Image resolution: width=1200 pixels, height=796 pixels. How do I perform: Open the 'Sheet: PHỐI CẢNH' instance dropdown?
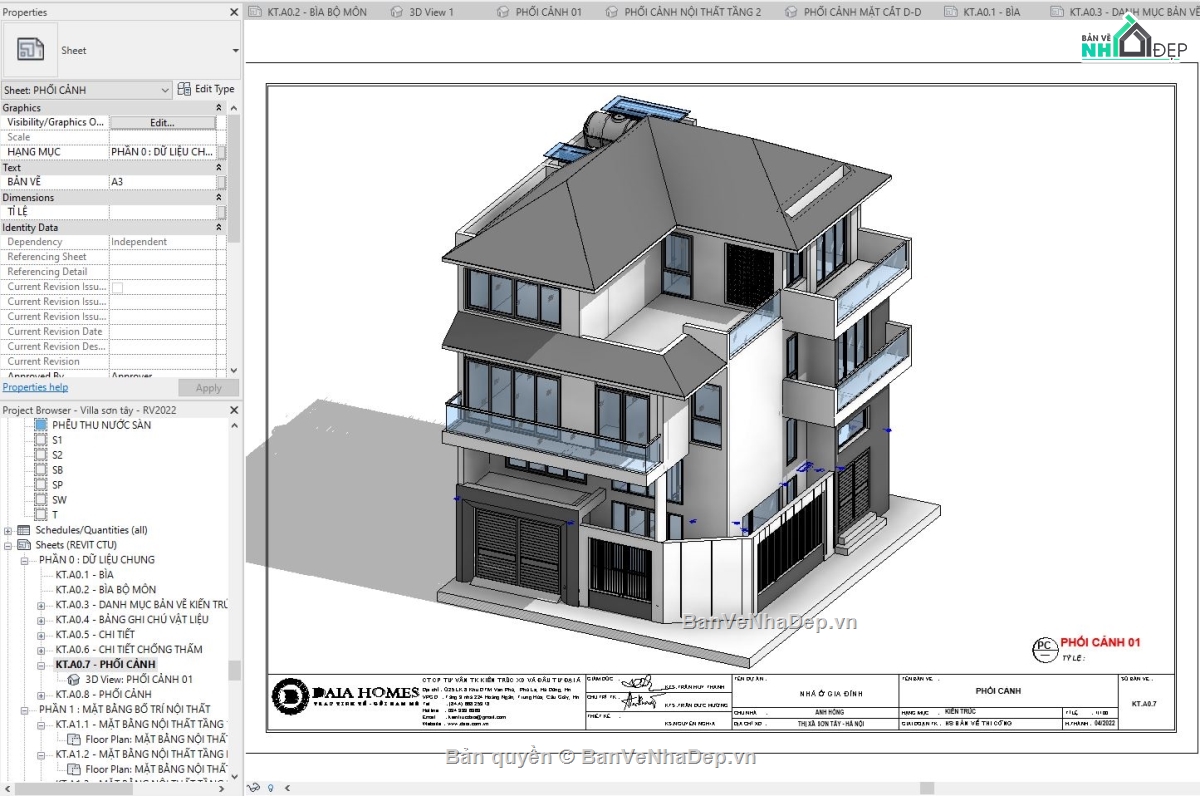pos(87,90)
